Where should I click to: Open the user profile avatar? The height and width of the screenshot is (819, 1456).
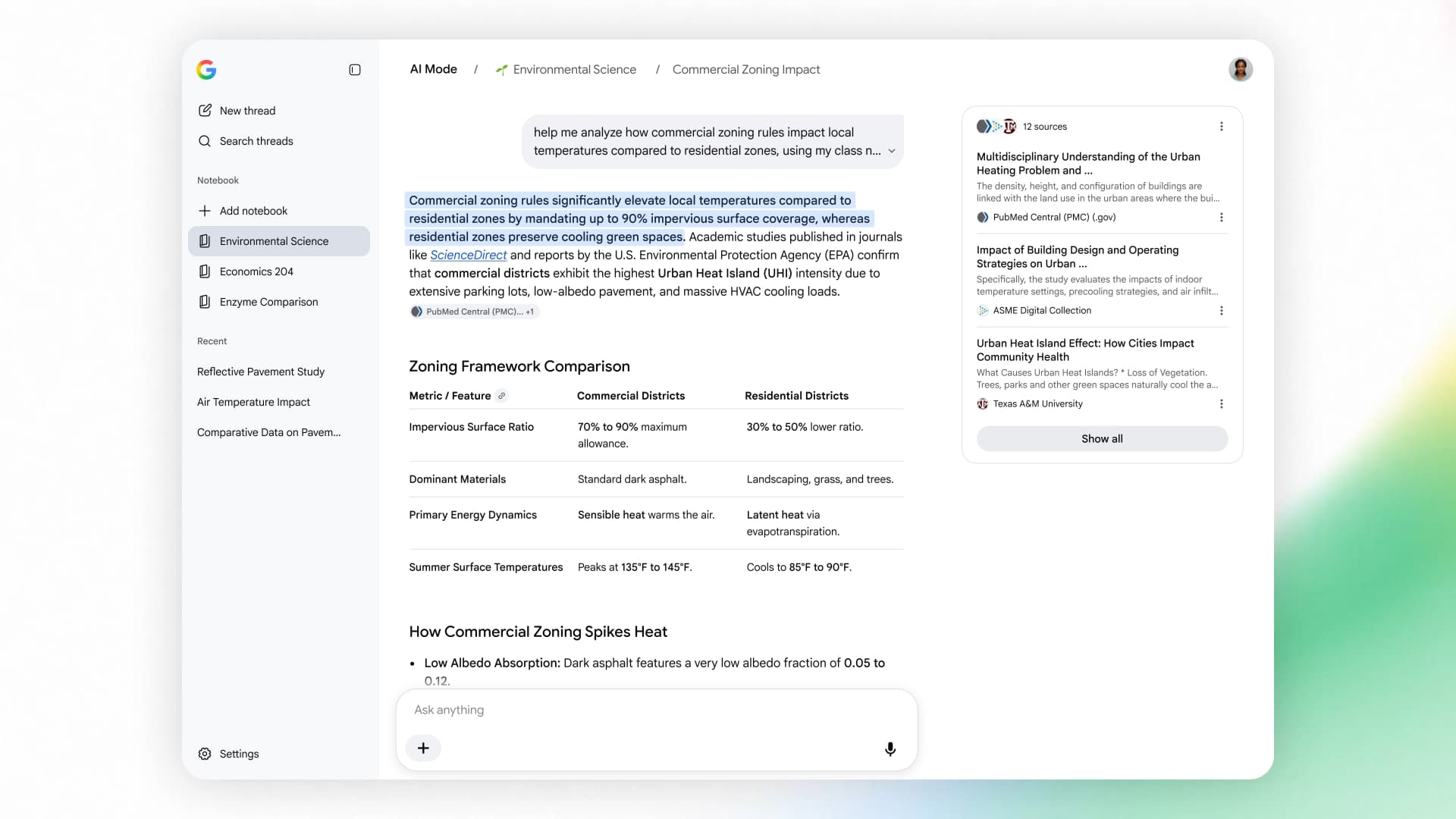coord(1241,70)
